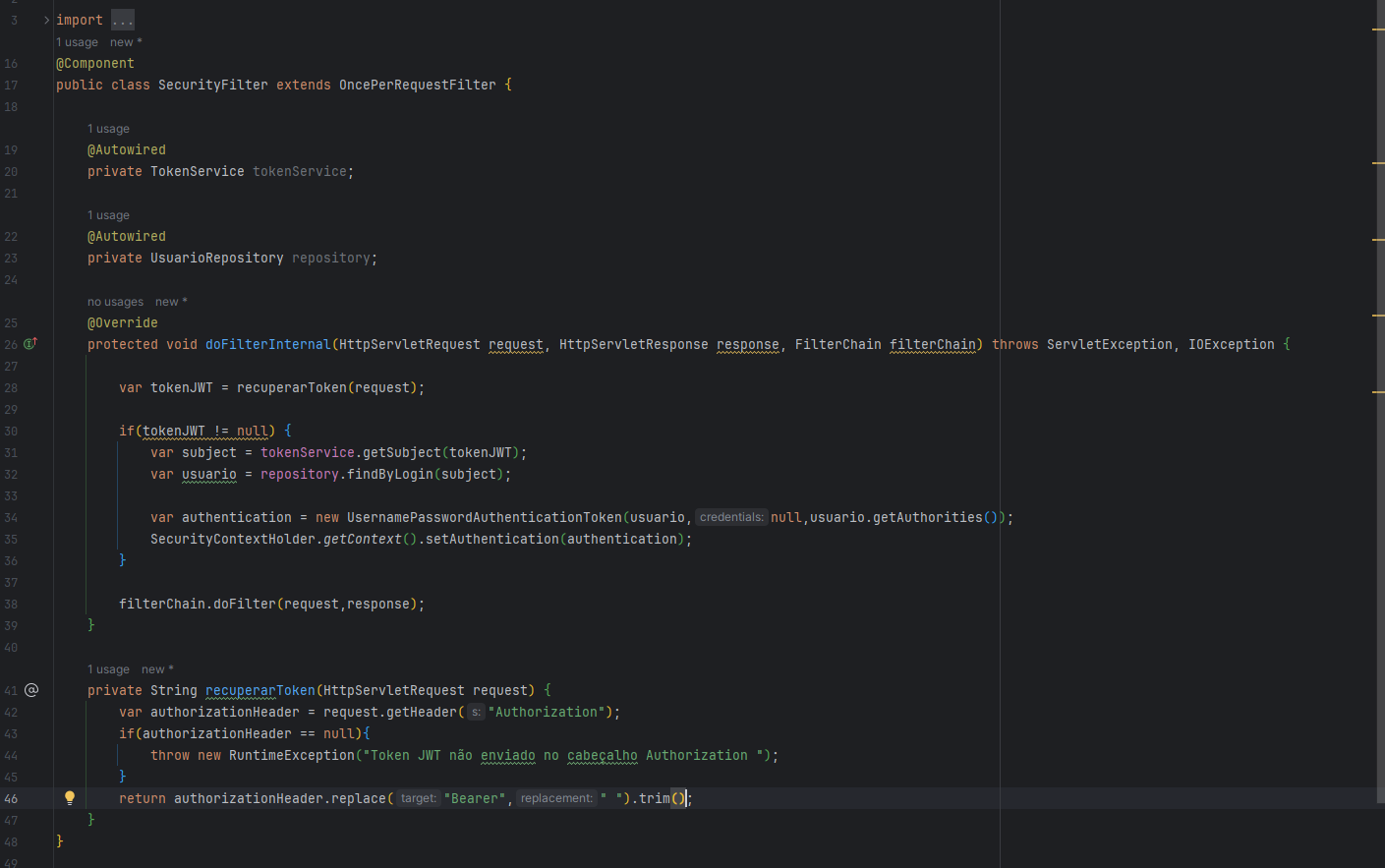
Task: Click 'new *' hint above recuperarToken method
Action: (157, 669)
